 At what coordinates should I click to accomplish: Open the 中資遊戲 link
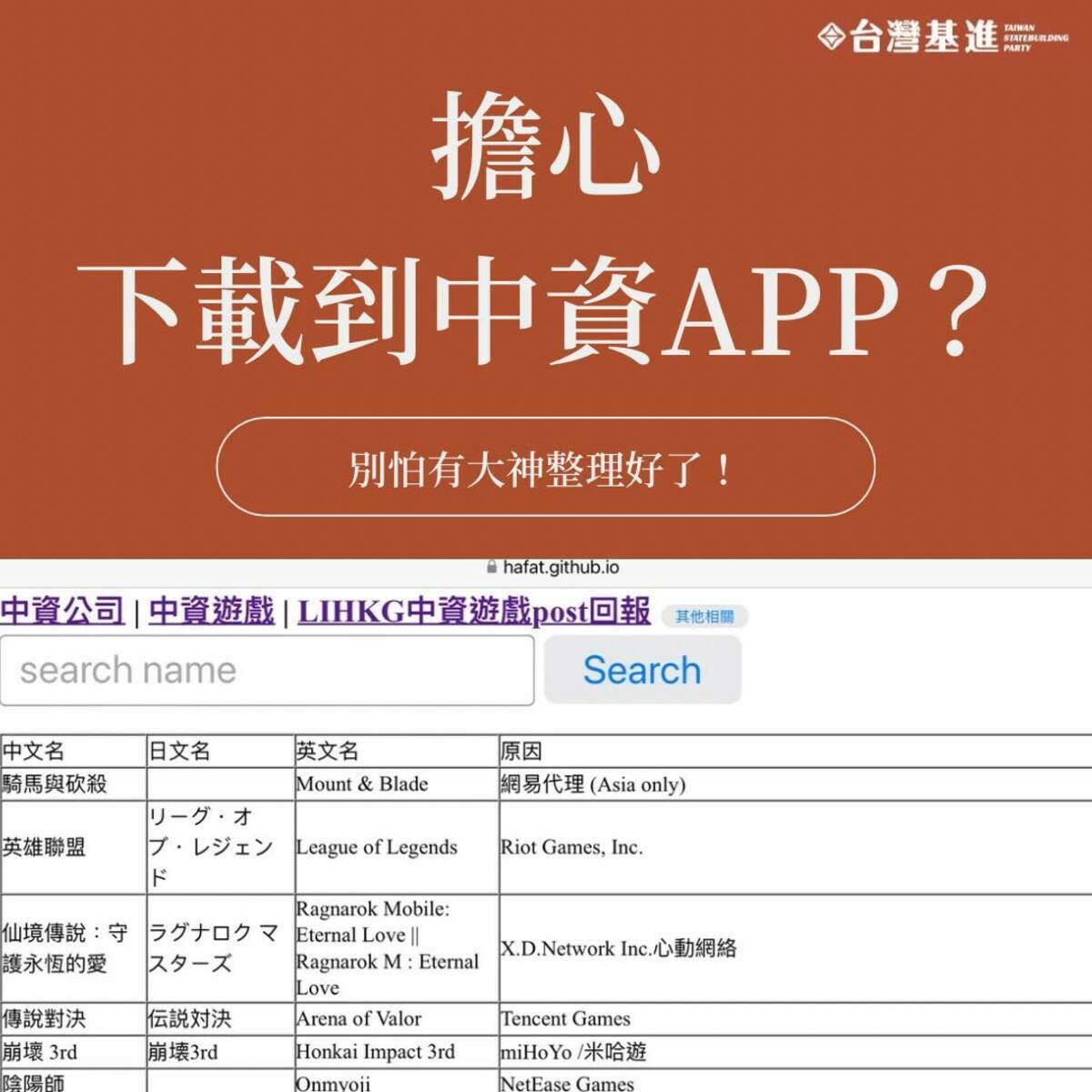[211, 611]
